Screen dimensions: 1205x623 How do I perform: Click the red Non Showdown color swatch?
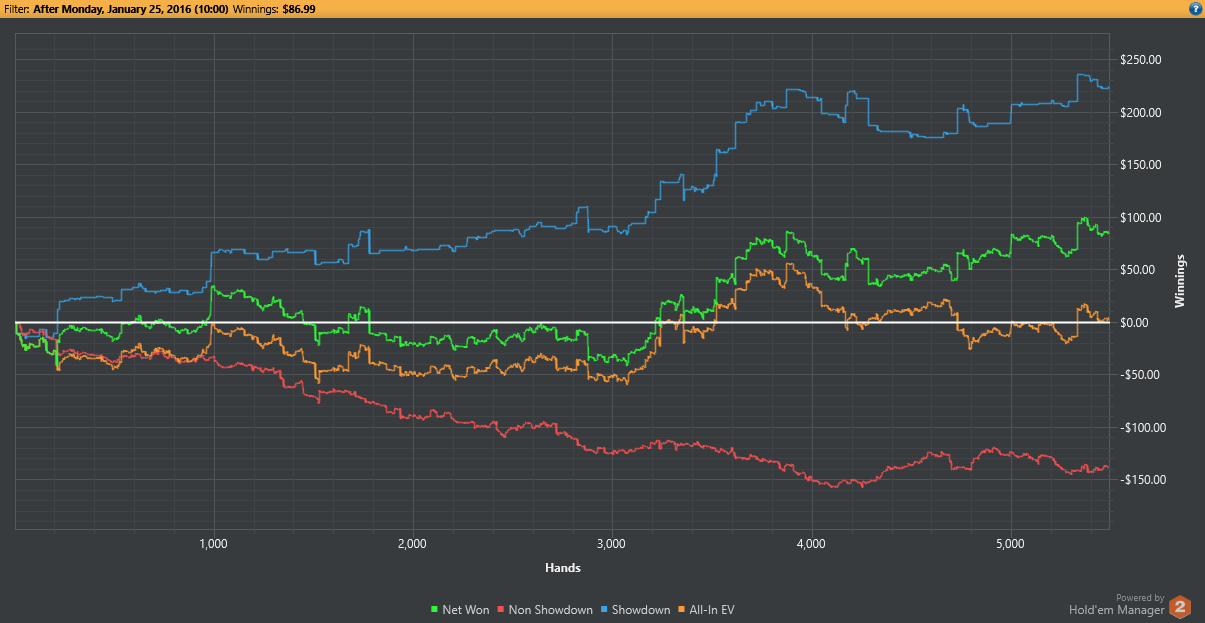point(501,610)
